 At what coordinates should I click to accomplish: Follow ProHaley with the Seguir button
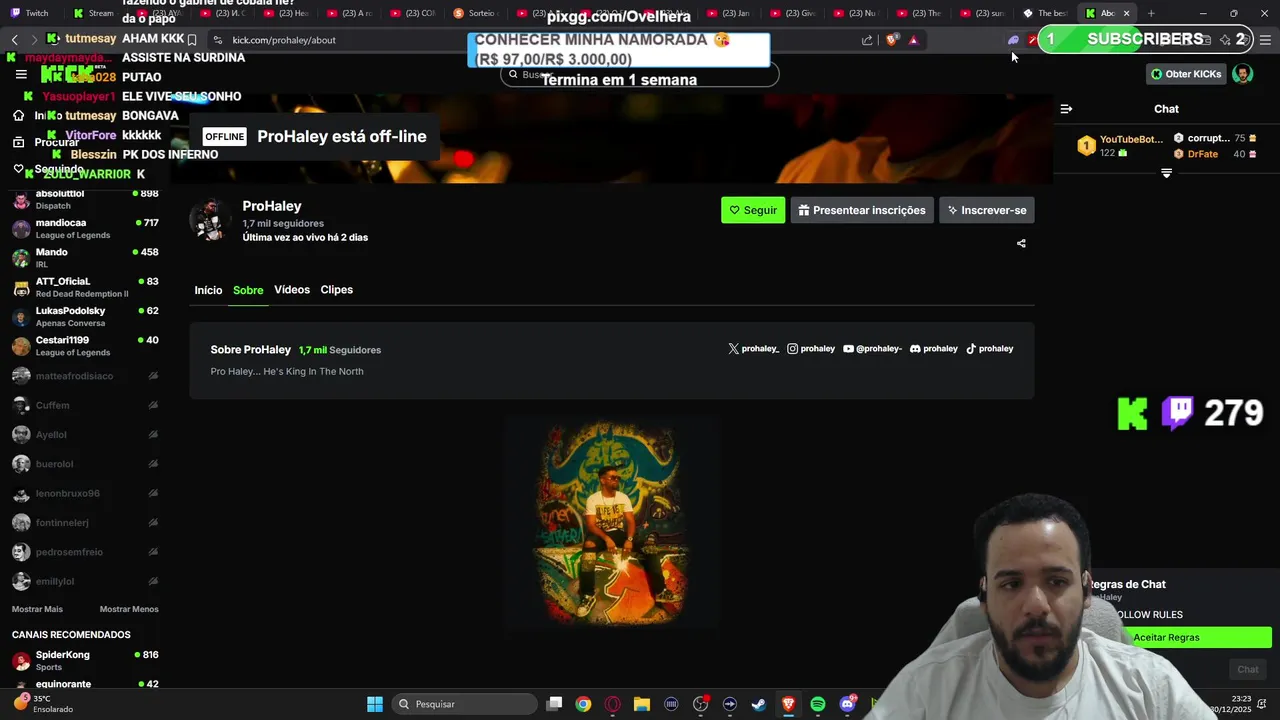(753, 210)
